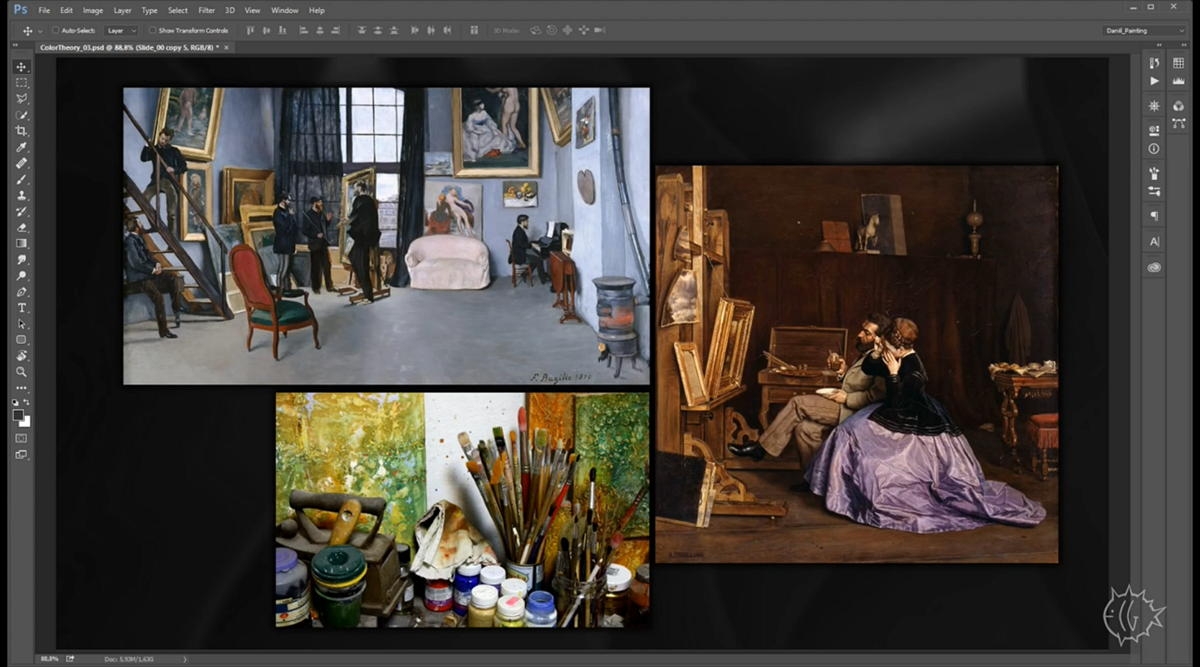Swap foreground and background colors
The width and height of the screenshot is (1200, 667).
coord(27,402)
